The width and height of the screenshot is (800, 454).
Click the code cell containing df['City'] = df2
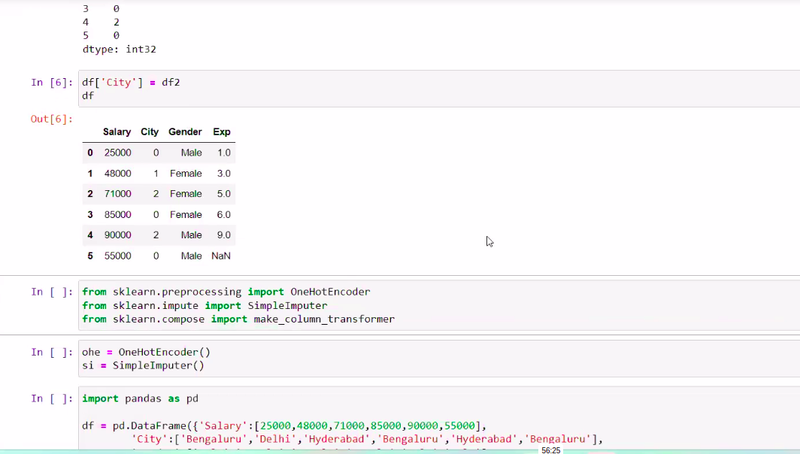[400, 88]
